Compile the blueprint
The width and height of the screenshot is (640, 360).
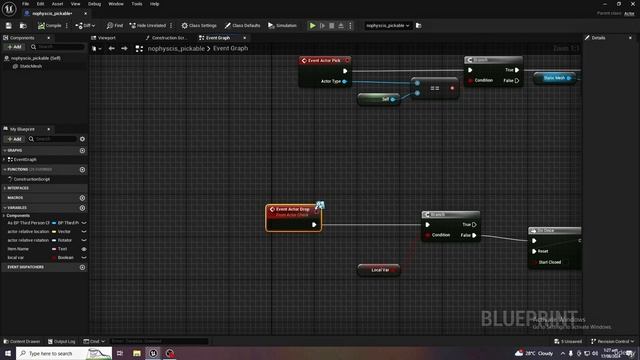[49, 26]
